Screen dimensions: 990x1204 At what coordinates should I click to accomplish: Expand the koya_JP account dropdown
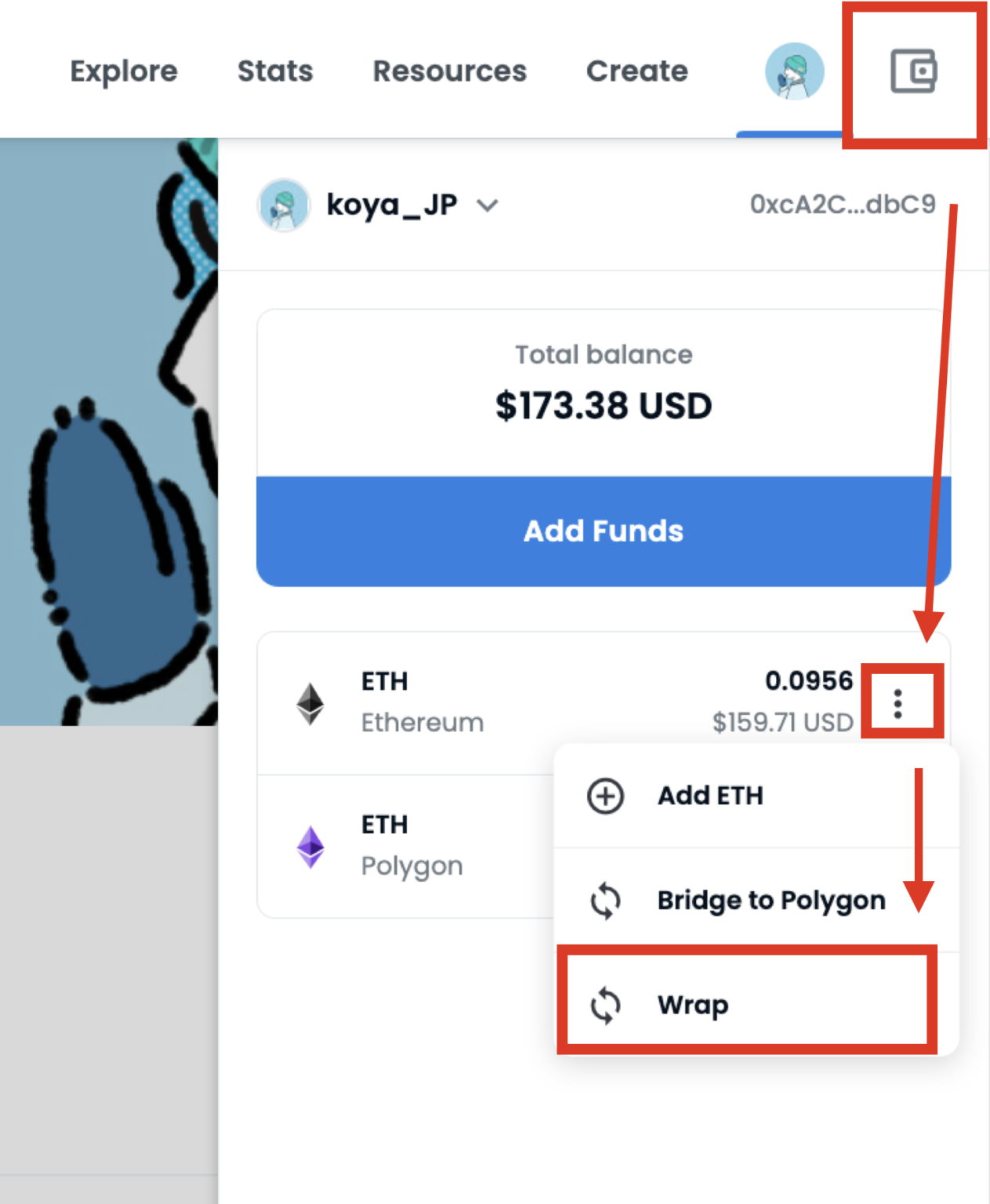coord(487,205)
